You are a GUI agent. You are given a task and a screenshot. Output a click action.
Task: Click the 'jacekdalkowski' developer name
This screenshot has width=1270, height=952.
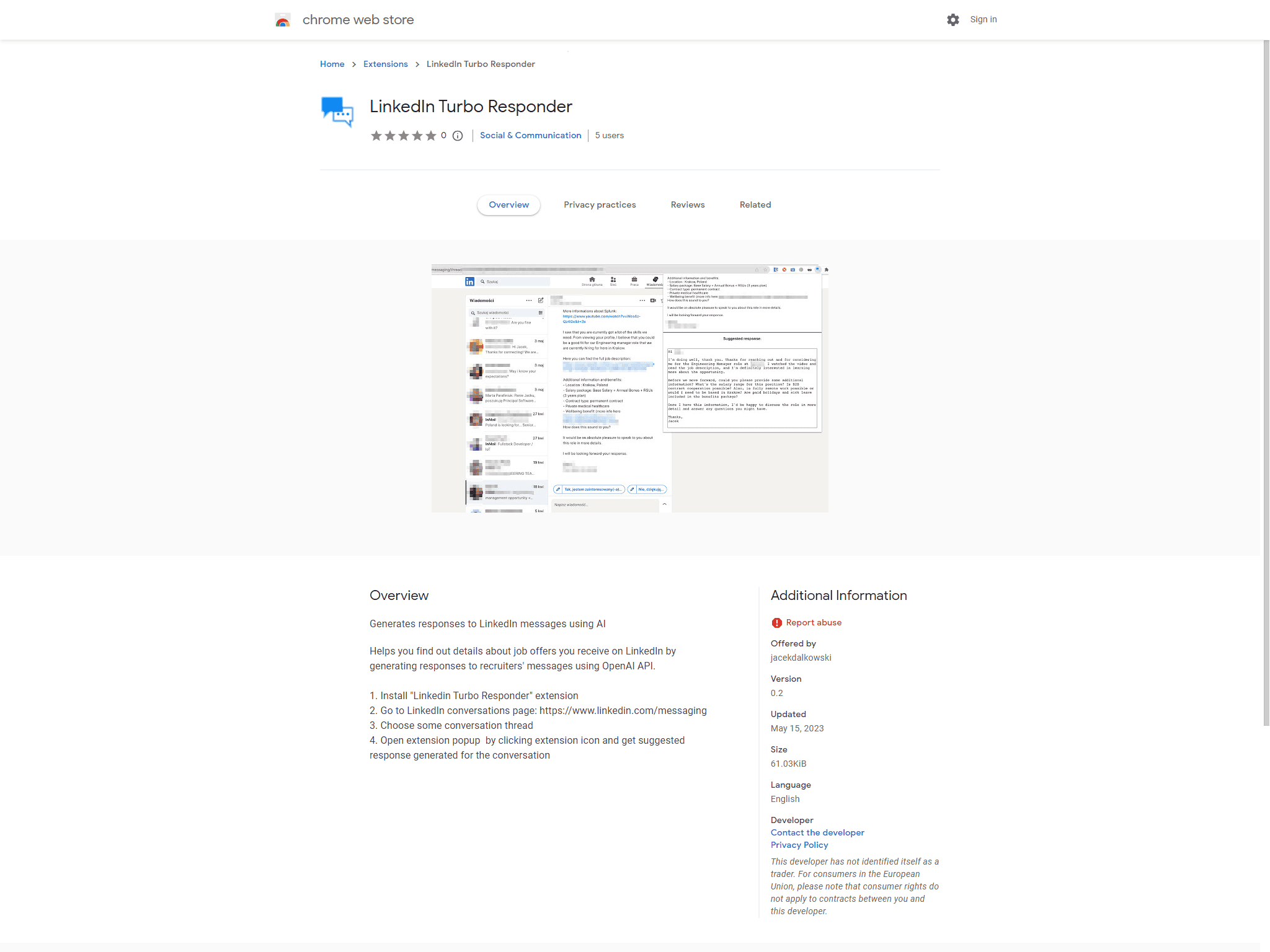point(801,658)
